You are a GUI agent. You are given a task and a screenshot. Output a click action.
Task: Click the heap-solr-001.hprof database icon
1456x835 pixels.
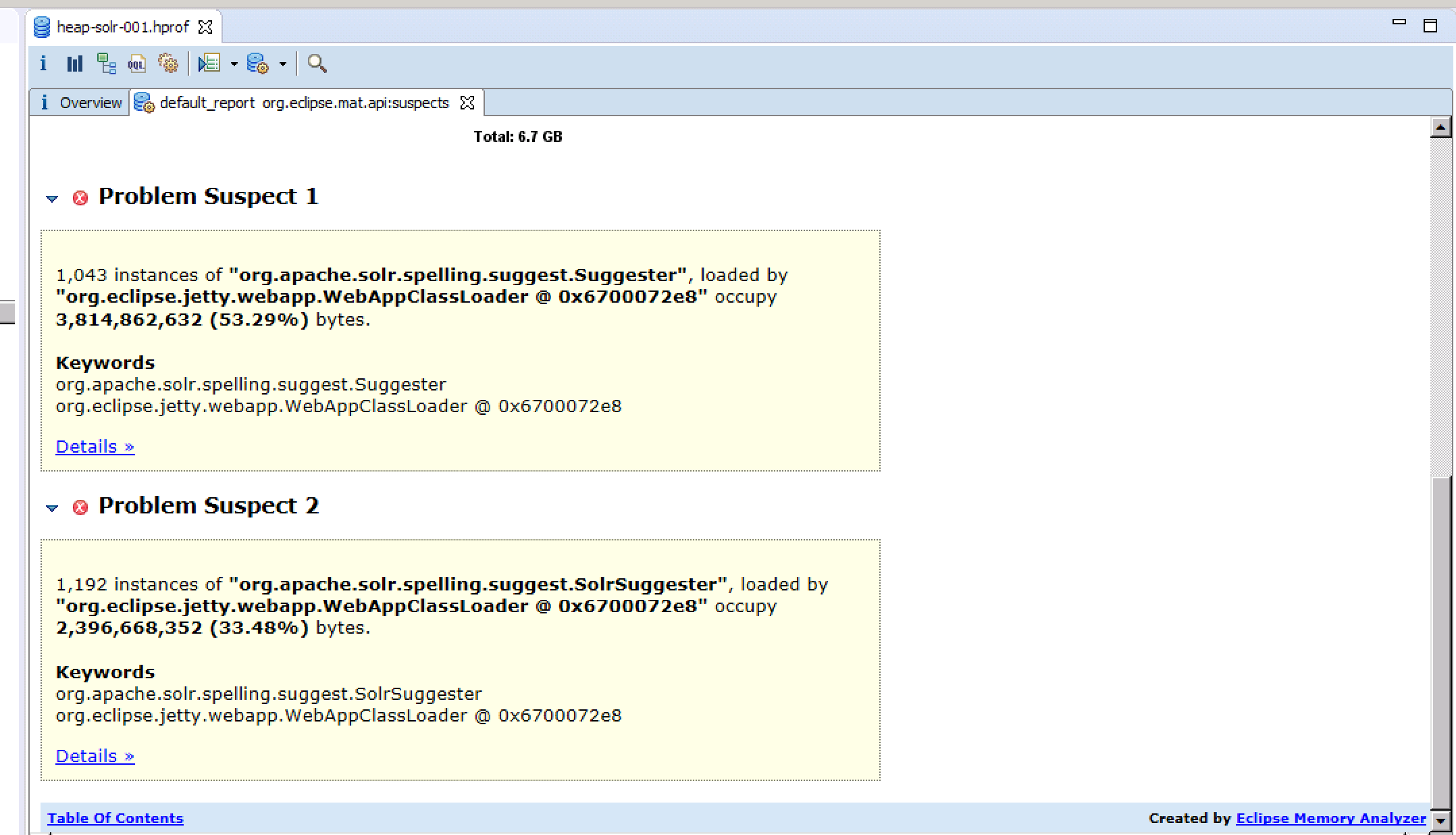pos(42,27)
